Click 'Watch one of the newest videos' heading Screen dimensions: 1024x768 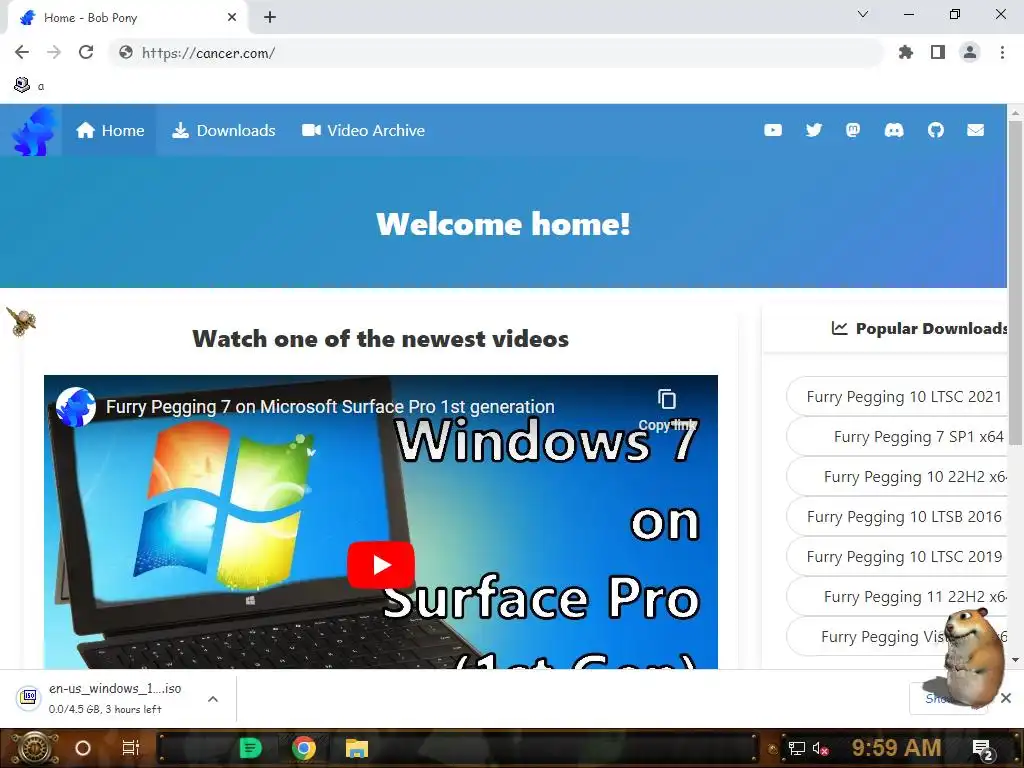(380, 338)
